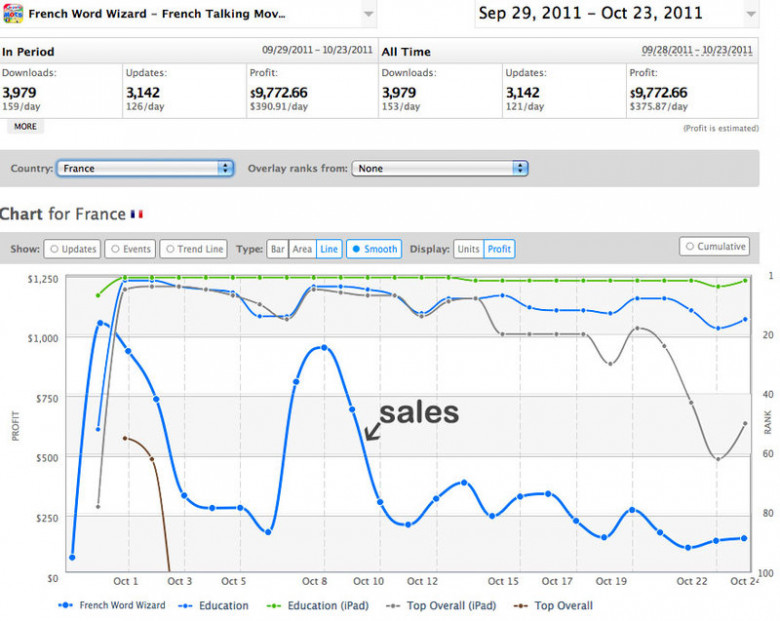The width and height of the screenshot is (780, 621).
Task: Click the All Time profit $375.87/day text
Action: [659, 106]
